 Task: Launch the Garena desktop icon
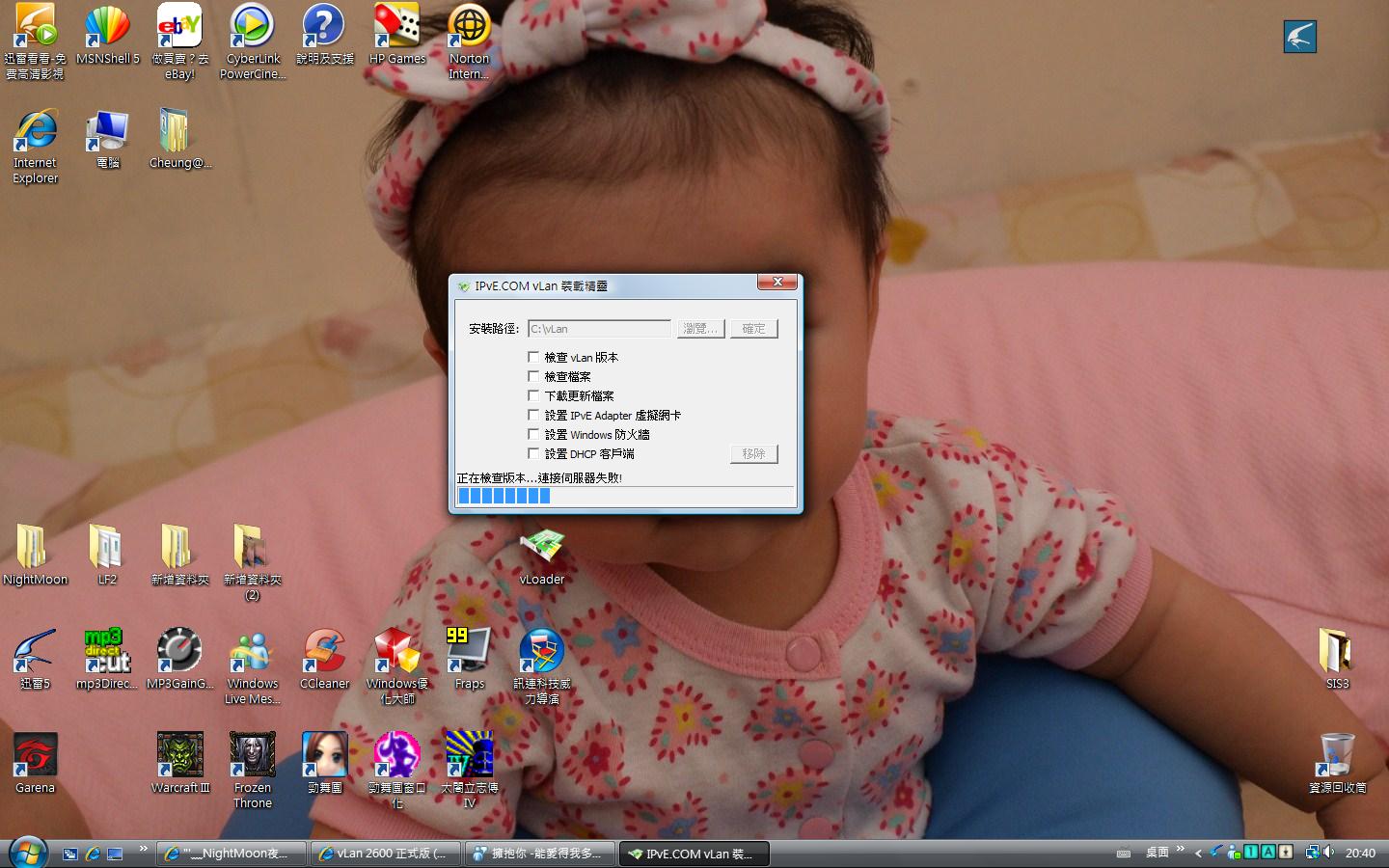35,756
